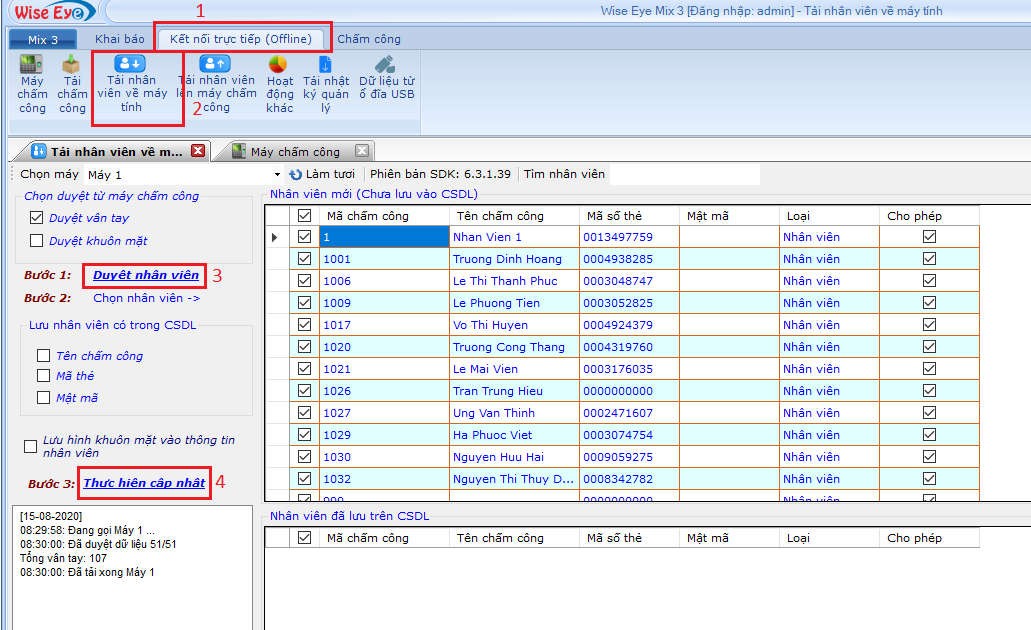Tick the Mã thẻ checkbox
Image resolution: width=1031 pixels, height=630 pixels.
pyautogui.click(x=43, y=376)
